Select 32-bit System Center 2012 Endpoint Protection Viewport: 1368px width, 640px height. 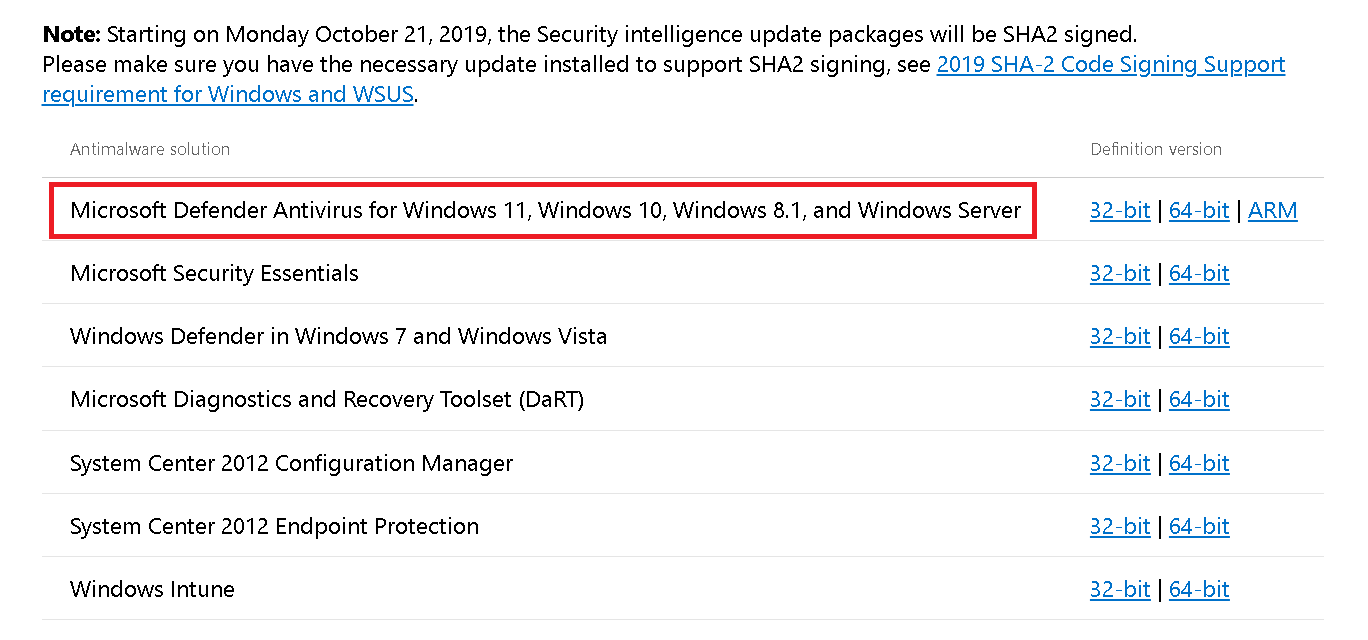click(1120, 527)
